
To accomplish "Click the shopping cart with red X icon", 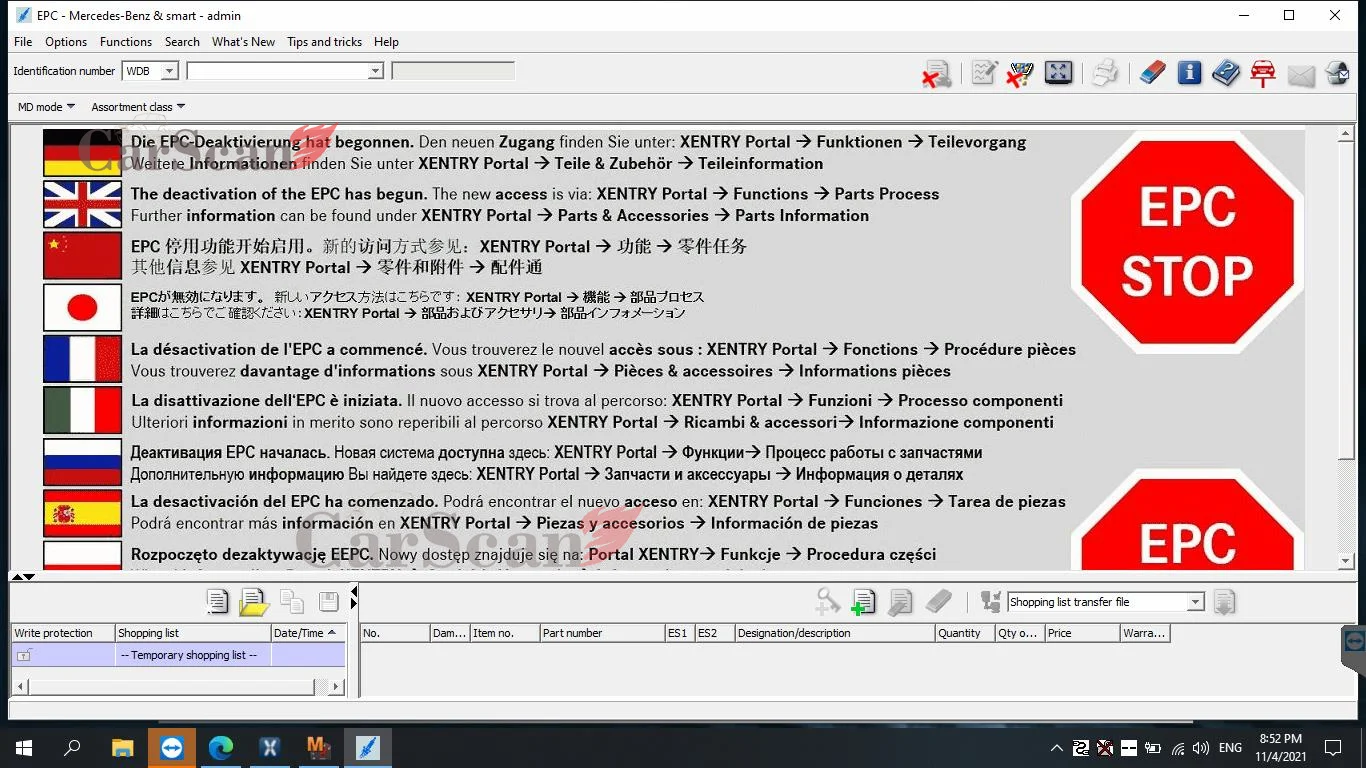I will tap(1020, 73).
